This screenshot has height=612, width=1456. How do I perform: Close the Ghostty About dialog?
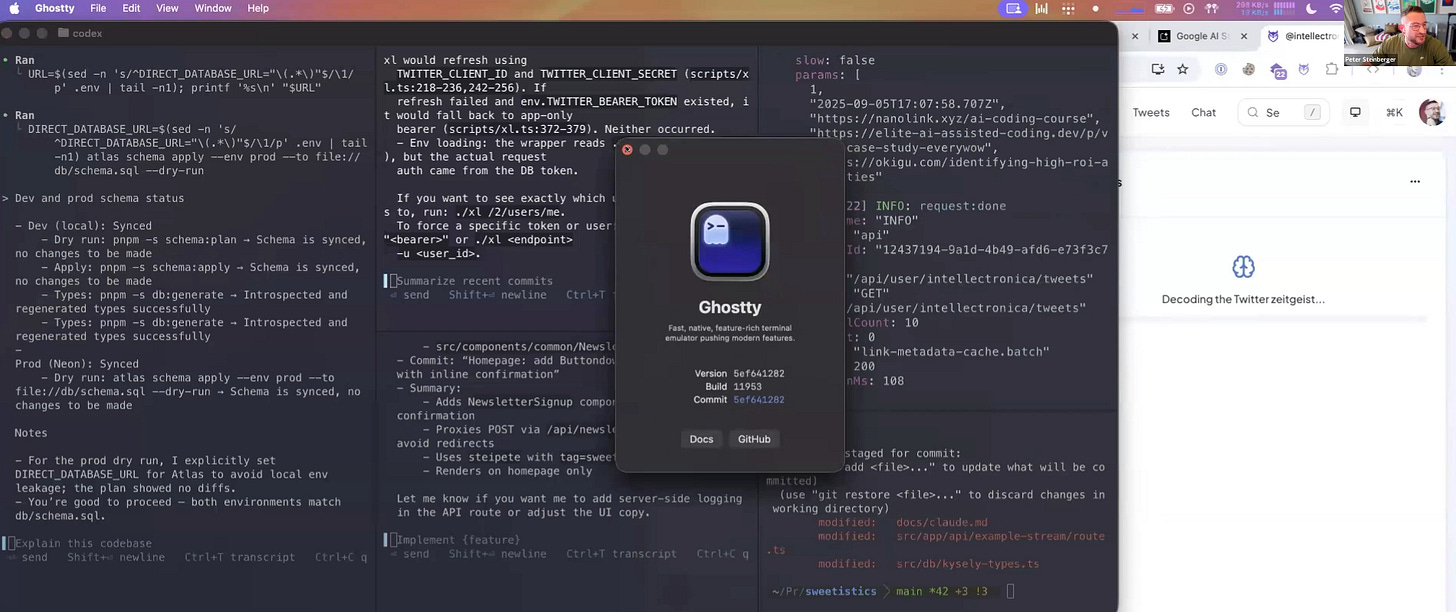pos(627,150)
